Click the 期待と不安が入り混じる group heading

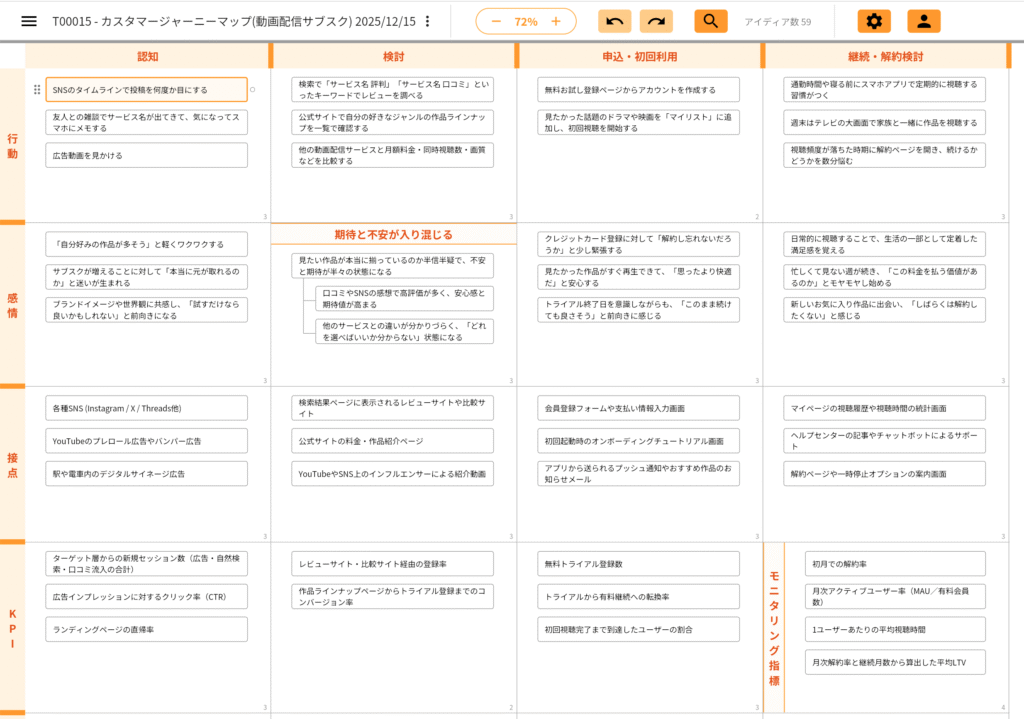point(393,234)
